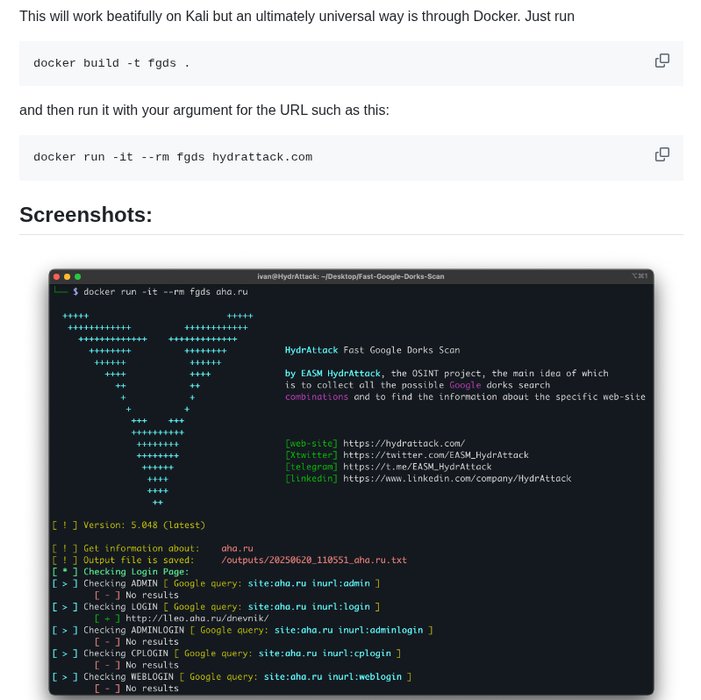Image resolution: width=701 pixels, height=700 pixels.
Task: Click the hydrattack.com URL in screenshot
Action: click(x=404, y=443)
